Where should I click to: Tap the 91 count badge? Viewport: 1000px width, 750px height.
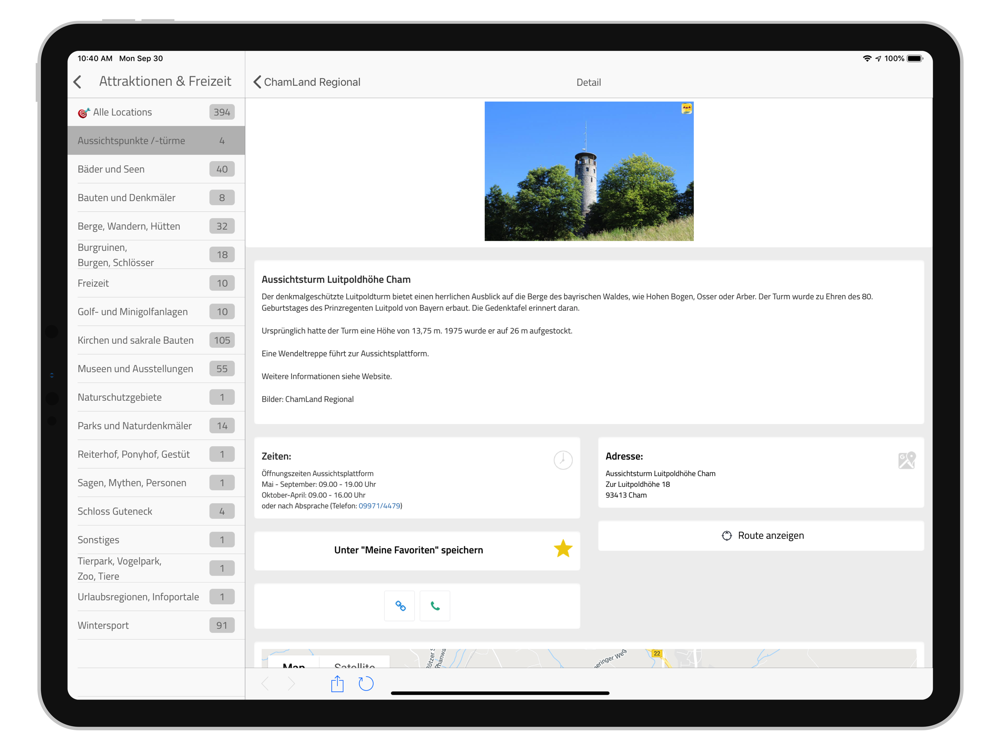coord(222,625)
